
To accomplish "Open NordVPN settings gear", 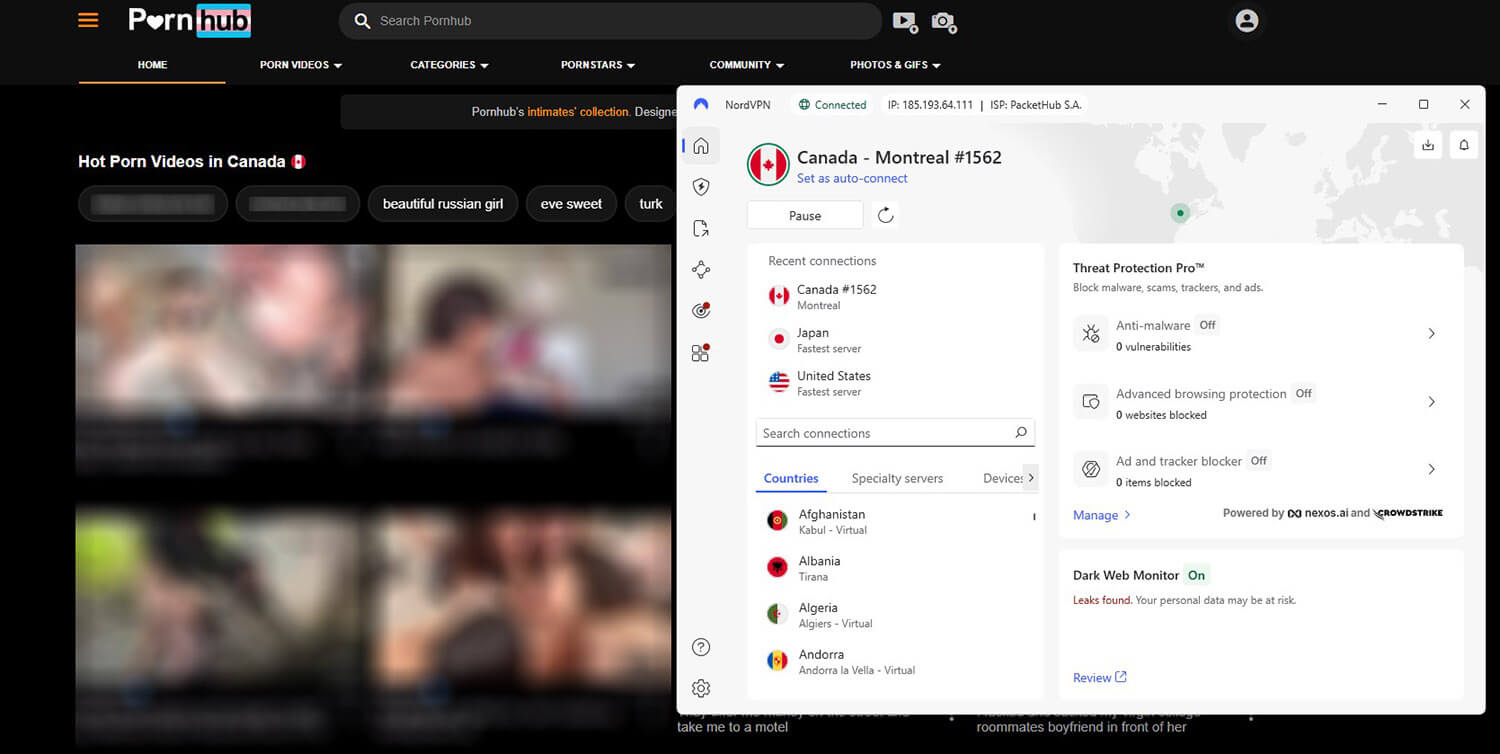I will click(x=701, y=688).
